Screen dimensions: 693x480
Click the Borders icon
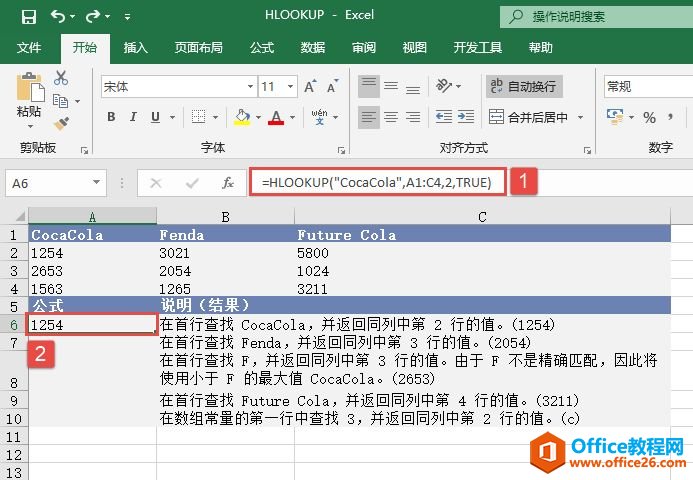(198, 117)
